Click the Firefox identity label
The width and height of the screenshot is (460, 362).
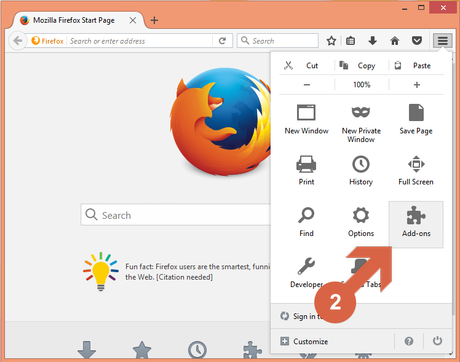coord(47,41)
